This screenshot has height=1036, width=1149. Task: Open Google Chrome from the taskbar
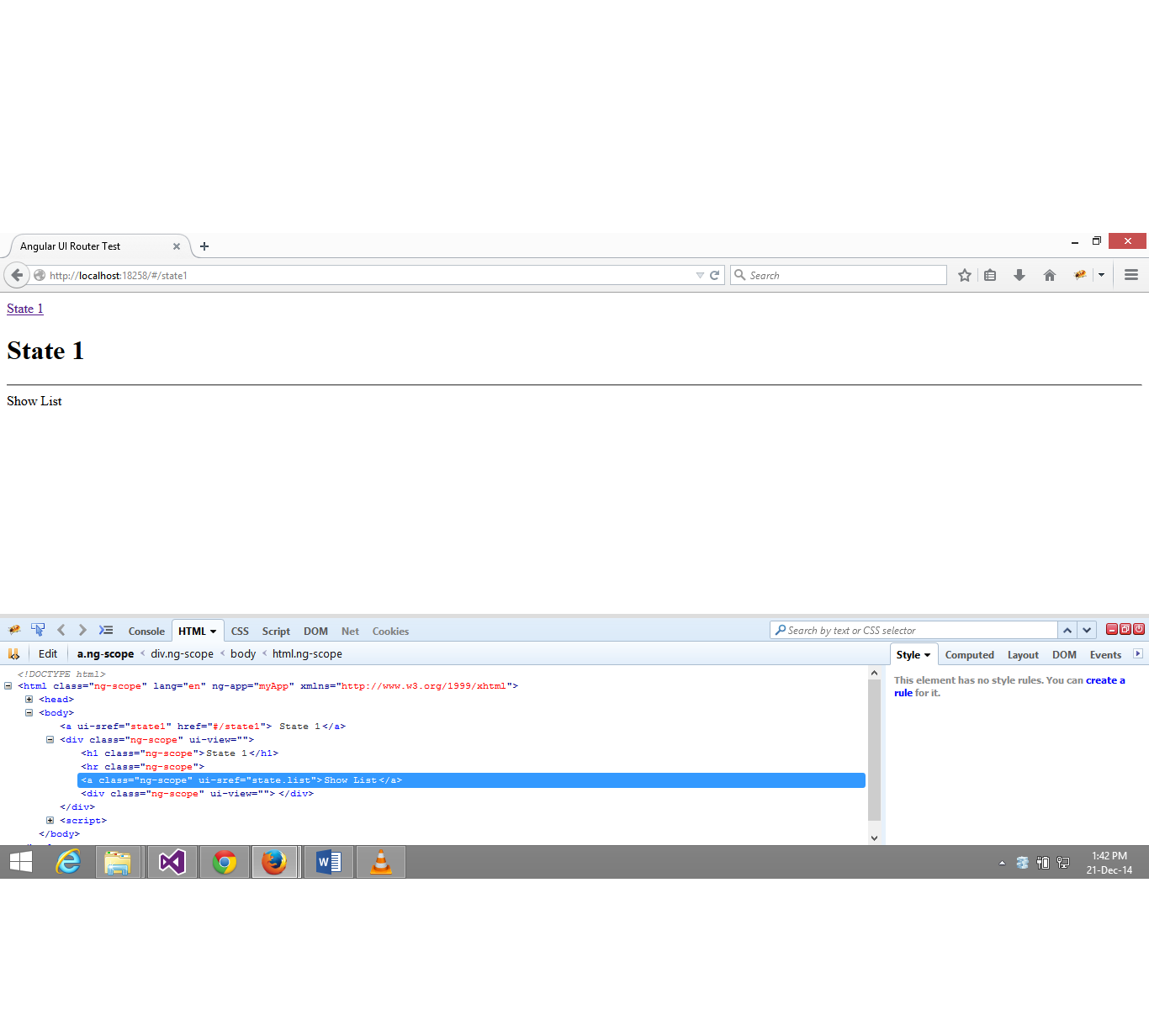coord(225,862)
